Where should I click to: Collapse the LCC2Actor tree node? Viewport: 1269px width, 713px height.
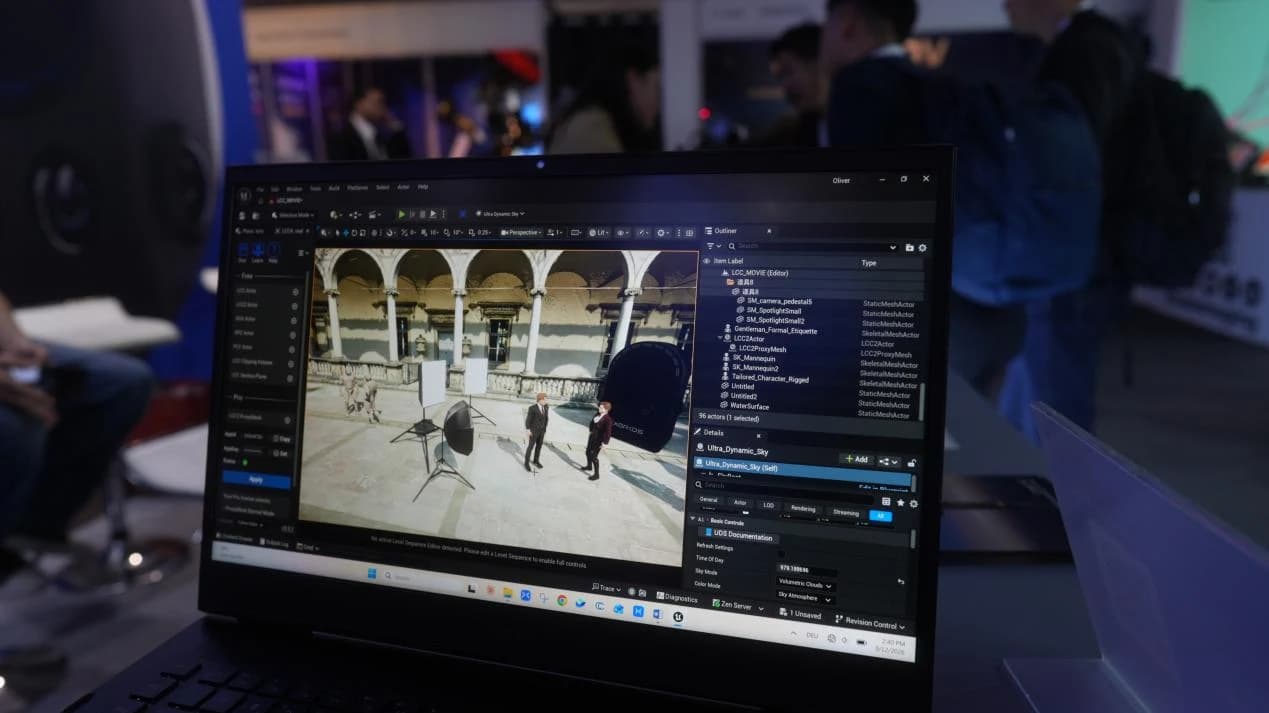tap(720, 338)
